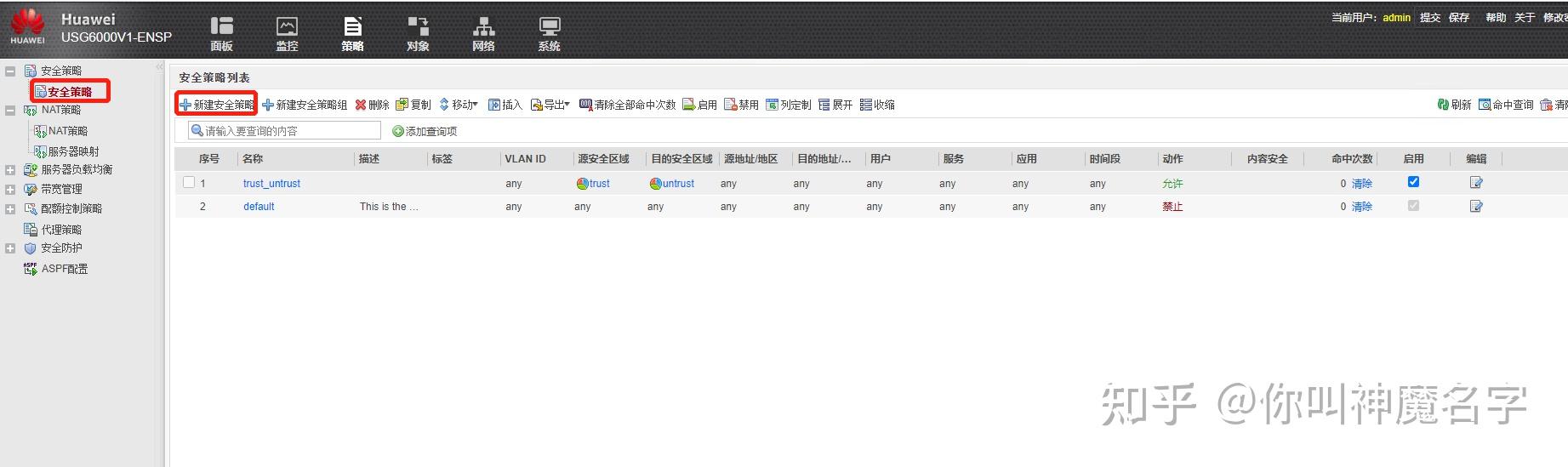Viewport: 1568px width, 467px height.
Task: Open the 系统 system tab
Action: 549,34
